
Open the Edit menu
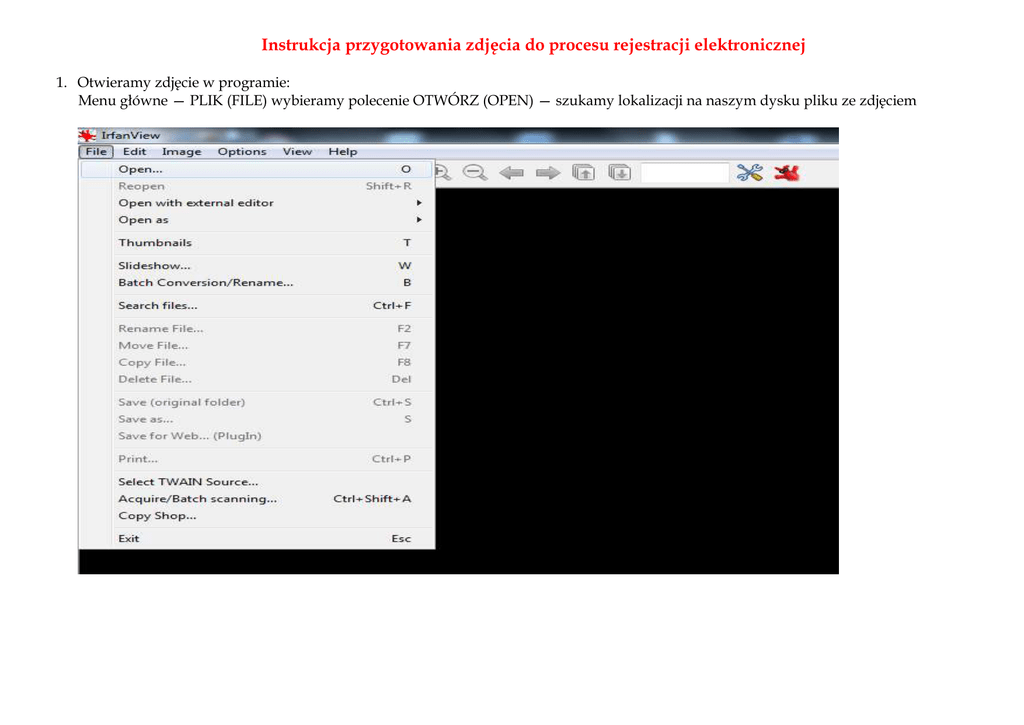[134, 152]
